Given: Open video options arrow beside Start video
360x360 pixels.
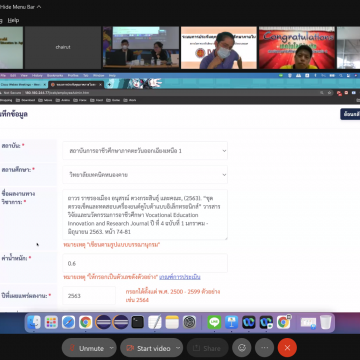Looking at the screenshot, I should pos(179,348).
